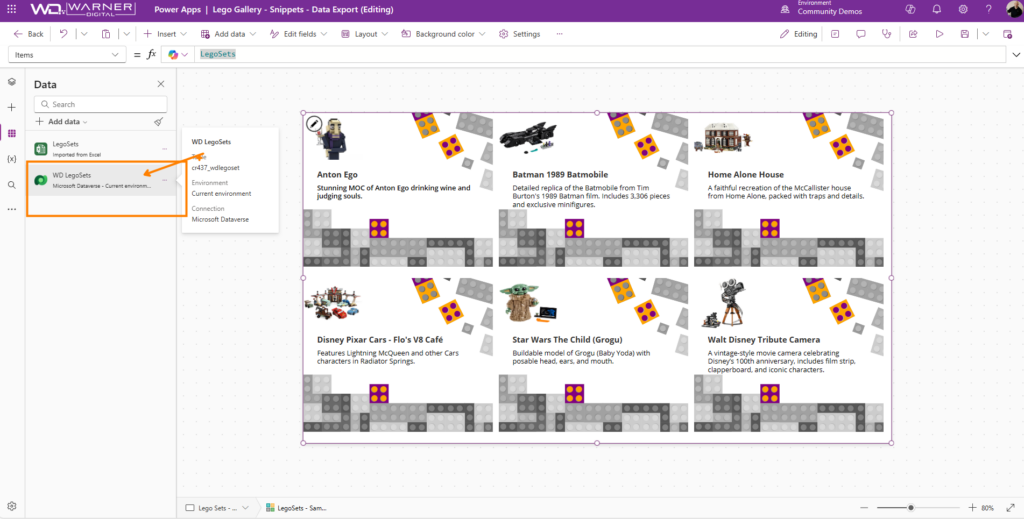Click into the LegoSets formula bar
Viewport: 1024px width, 519px height.
coord(599,55)
